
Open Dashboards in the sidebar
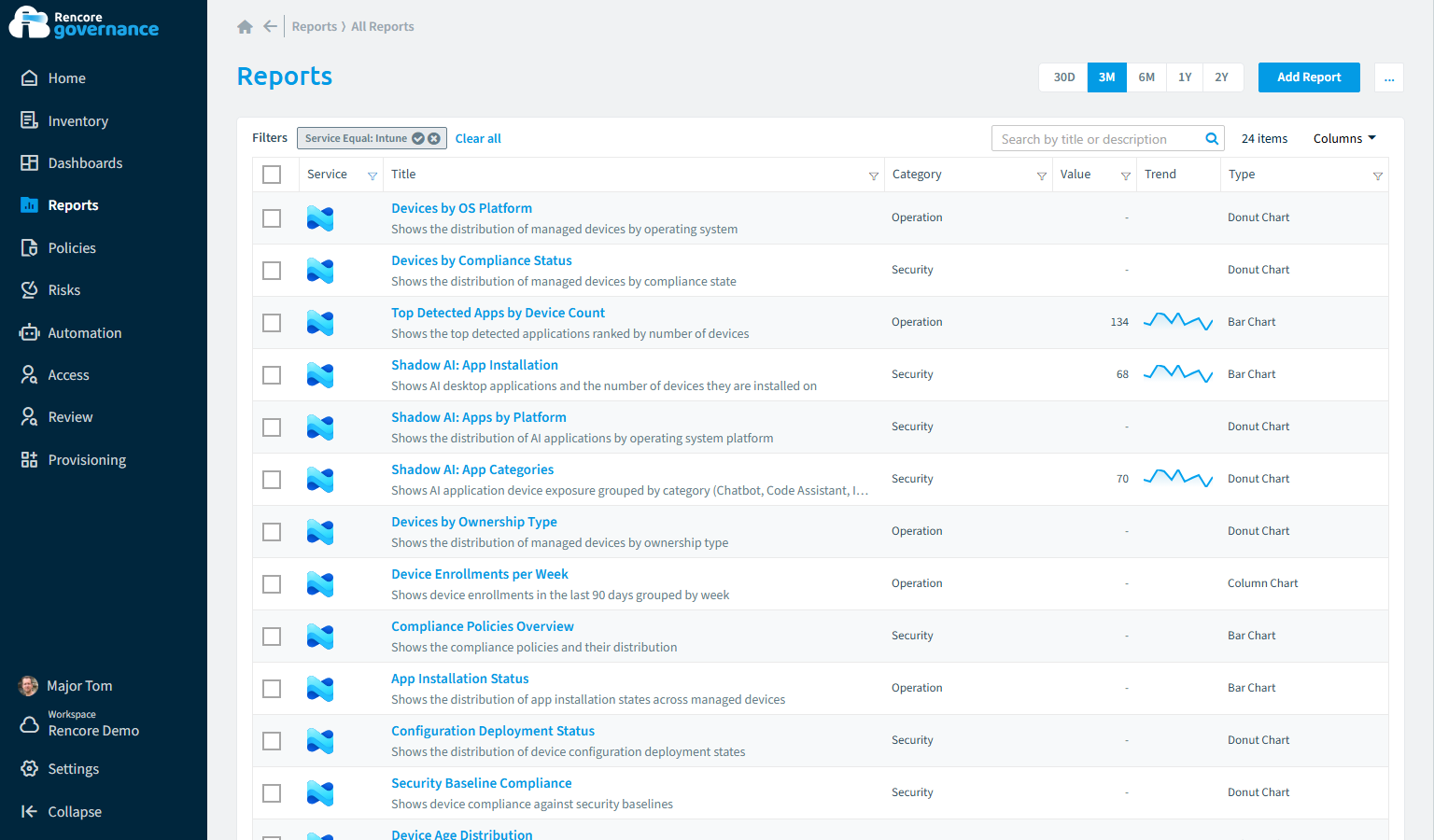[x=85, y=163]
